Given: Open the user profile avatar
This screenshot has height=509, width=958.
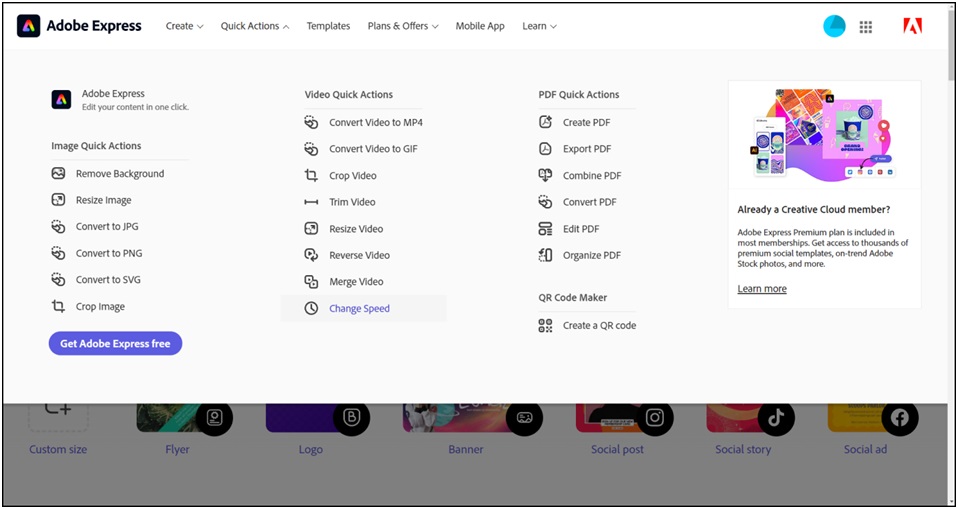Looking at the screenshot, I should pos(834,26).
